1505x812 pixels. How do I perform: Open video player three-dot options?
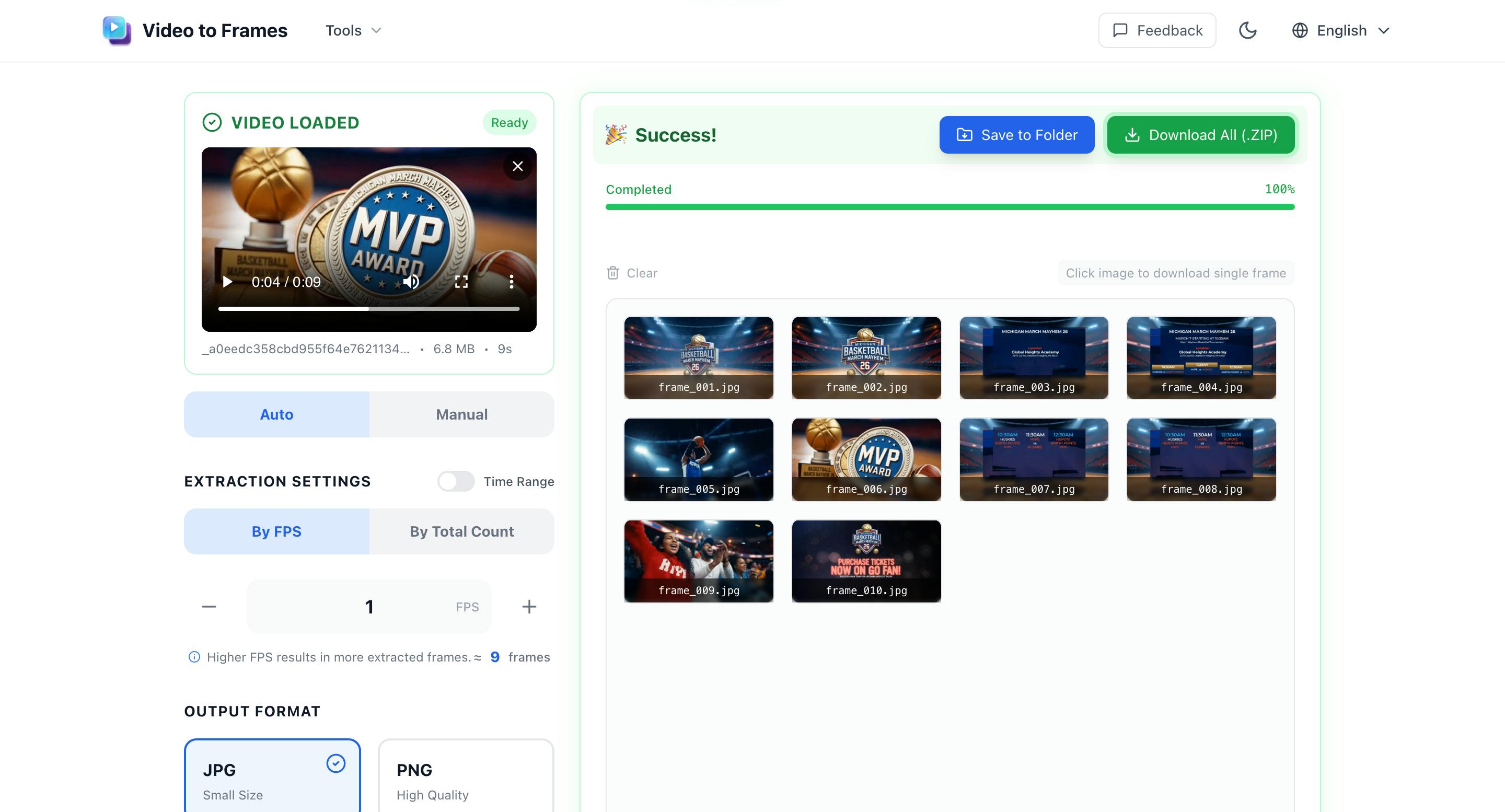pos(511,282)
